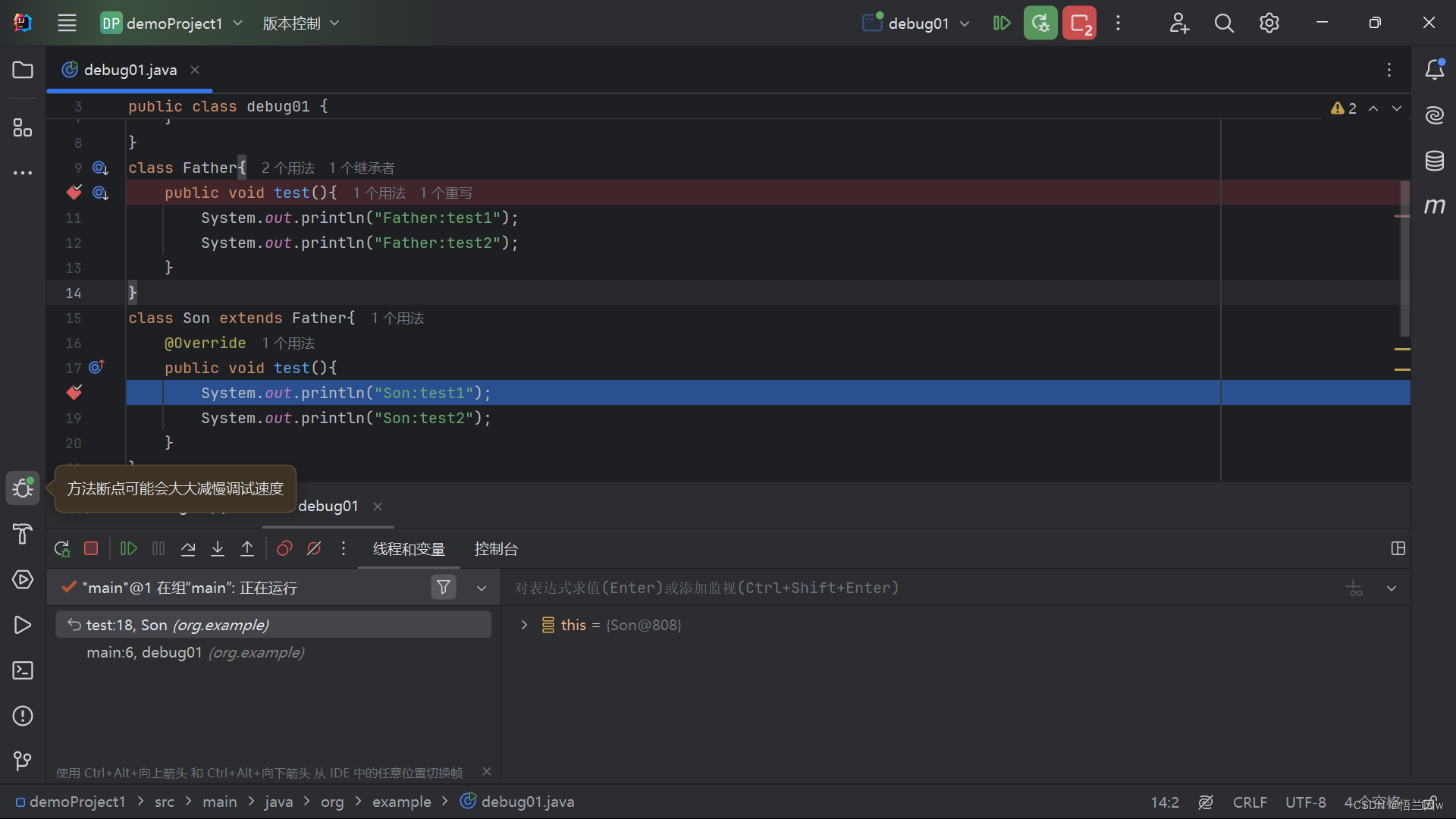
Task: Open the Run tool window
Action: (x=23, y=625)
